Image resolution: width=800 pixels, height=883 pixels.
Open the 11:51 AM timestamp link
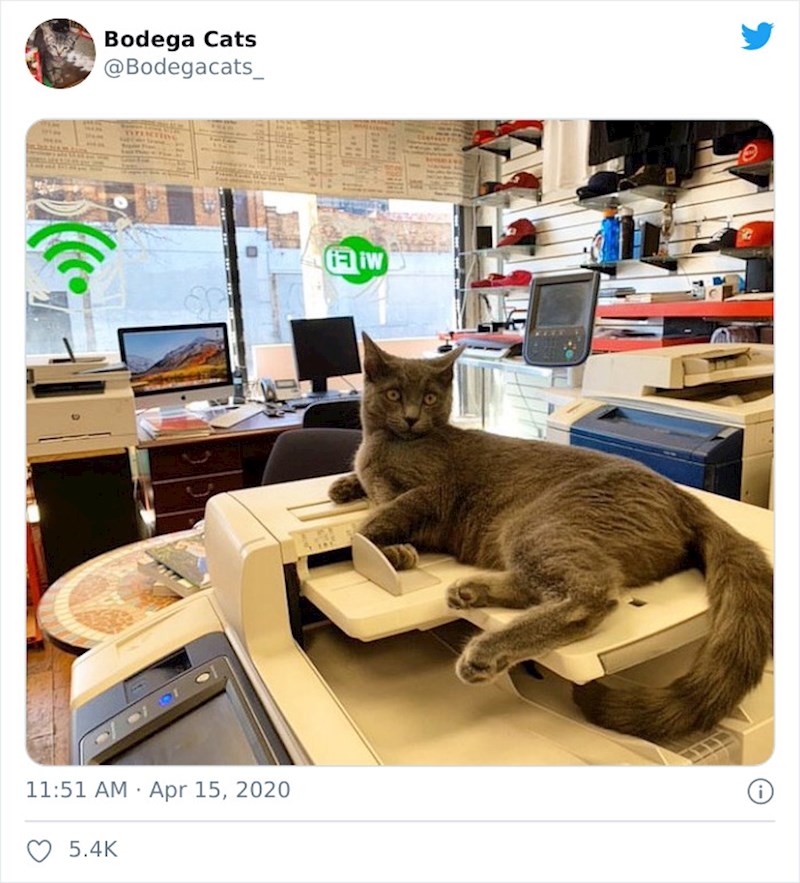point(77,790)
